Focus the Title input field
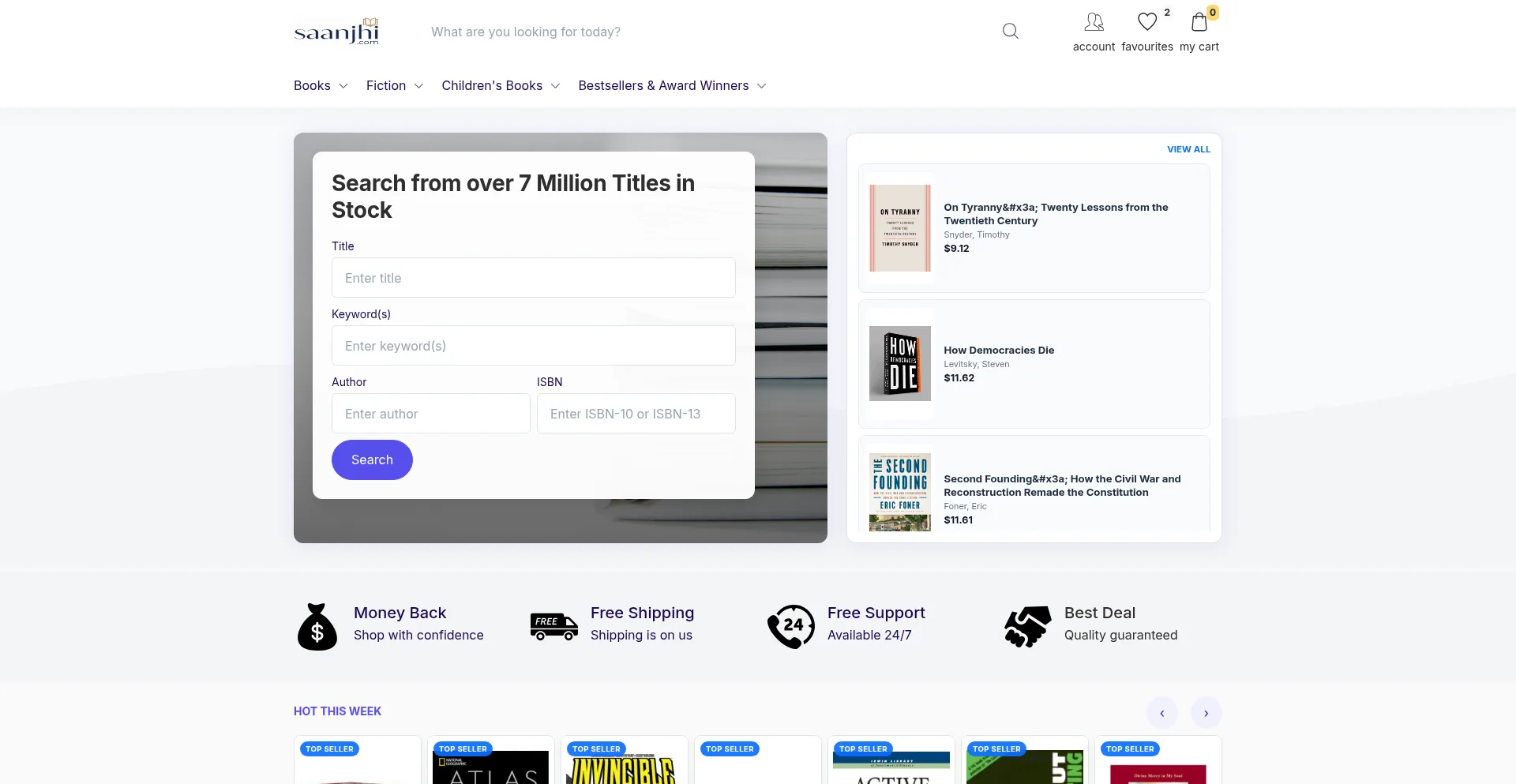 [534, 278]
